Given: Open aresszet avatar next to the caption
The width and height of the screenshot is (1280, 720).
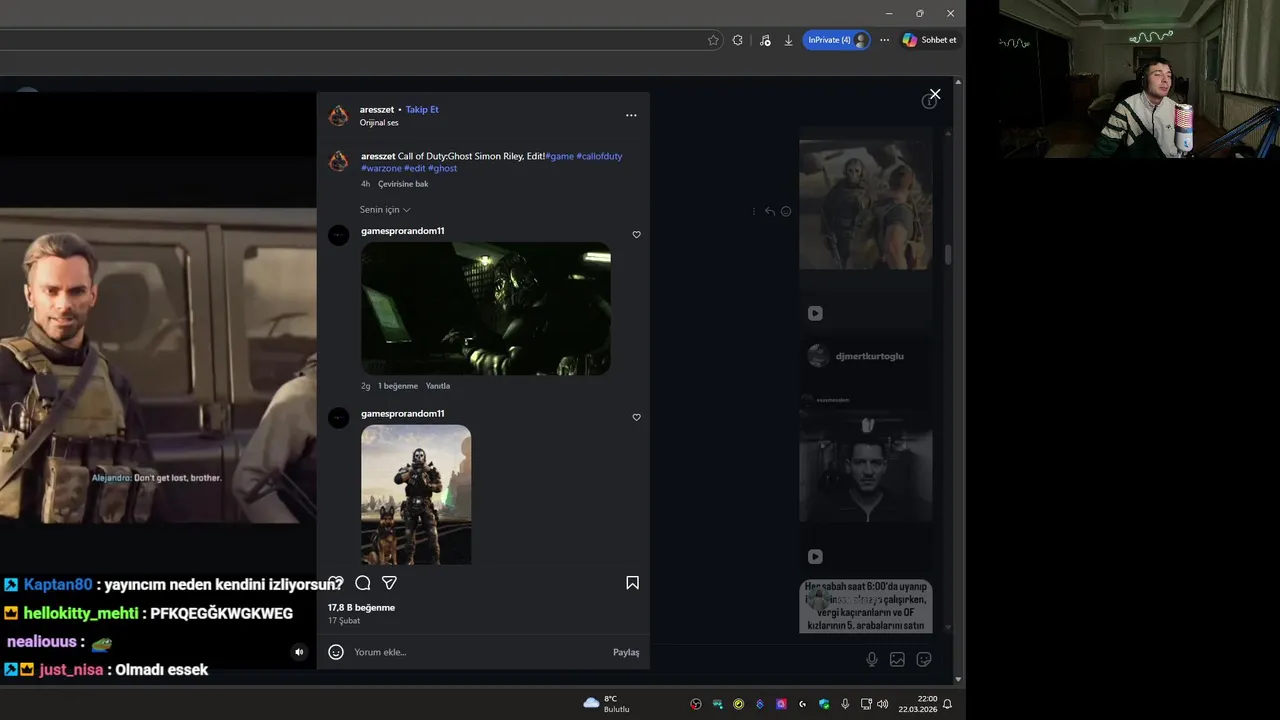Looking at the screenshot, I should click(x=339, y=161).
